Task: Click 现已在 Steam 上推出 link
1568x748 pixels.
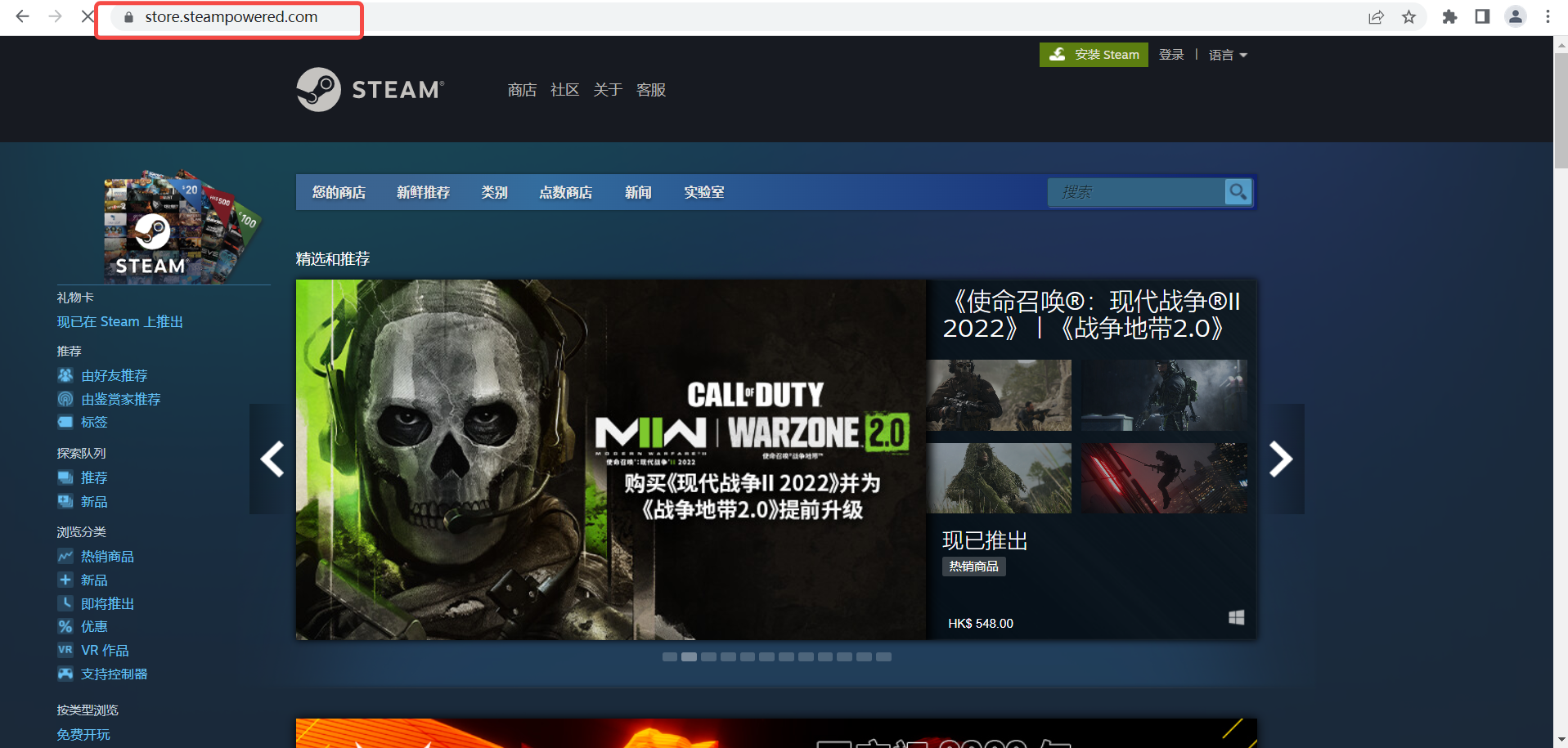Action: [x=119, y=322]
